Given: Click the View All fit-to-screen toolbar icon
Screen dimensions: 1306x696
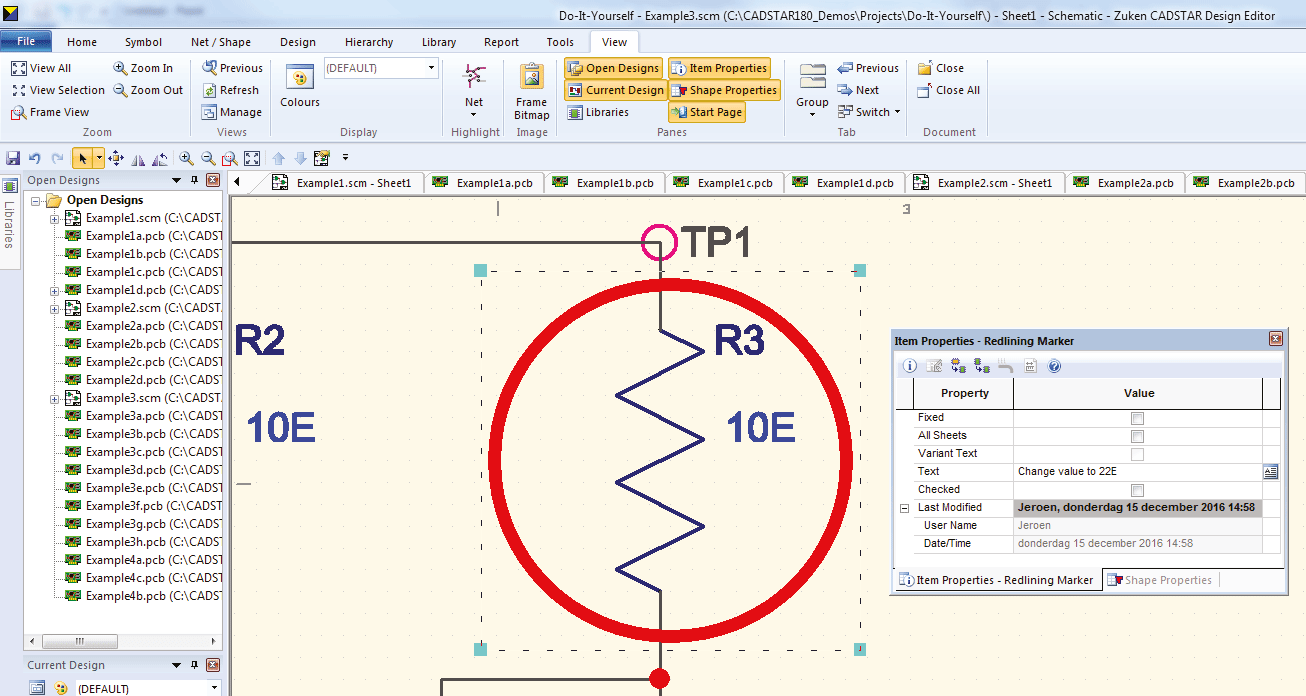Looking at the screenshot, I should pos(252,158).
